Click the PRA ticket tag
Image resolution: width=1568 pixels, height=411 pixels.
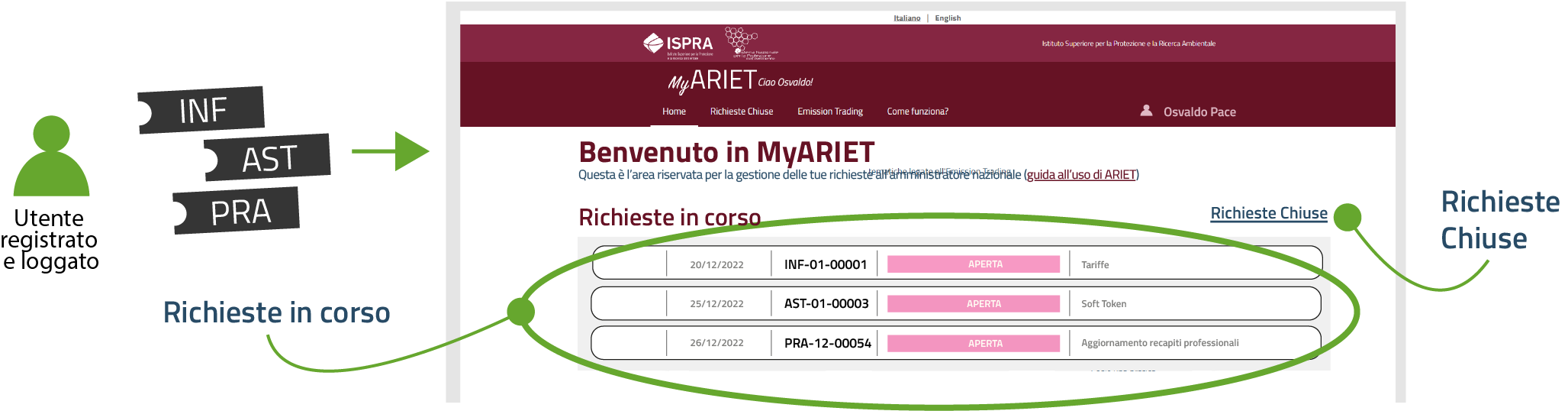(x=239, y=212)
